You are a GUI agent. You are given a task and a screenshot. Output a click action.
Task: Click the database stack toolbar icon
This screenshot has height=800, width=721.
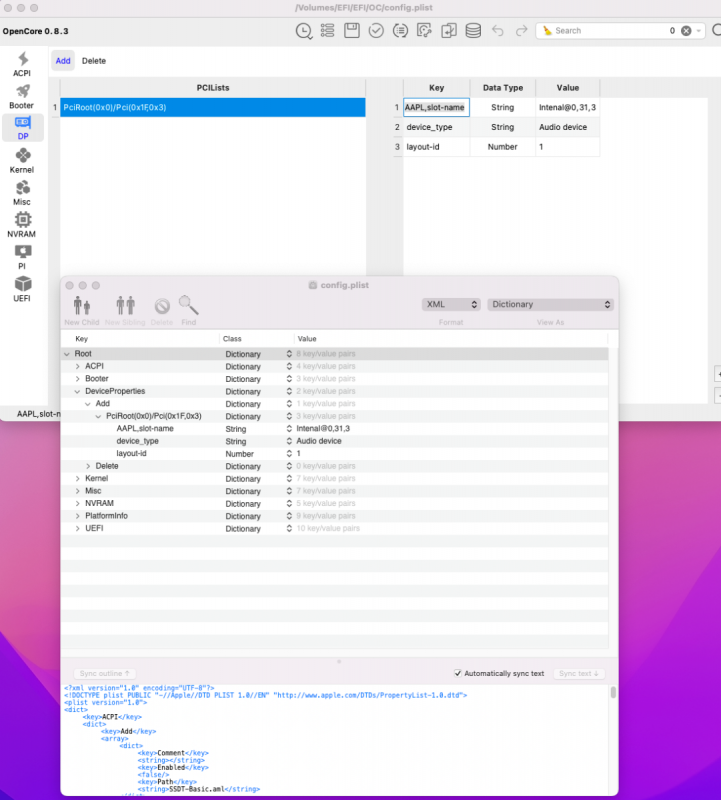point(473,31)
